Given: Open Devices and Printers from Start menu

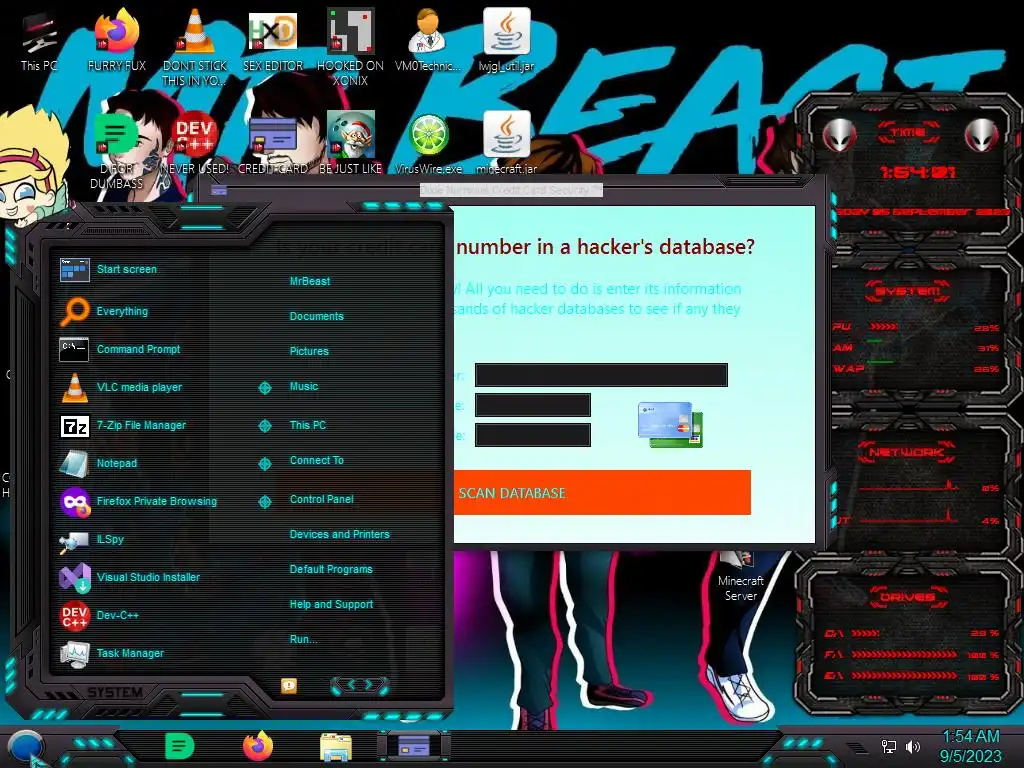Looking at the screenshot, I should (340, 534).
